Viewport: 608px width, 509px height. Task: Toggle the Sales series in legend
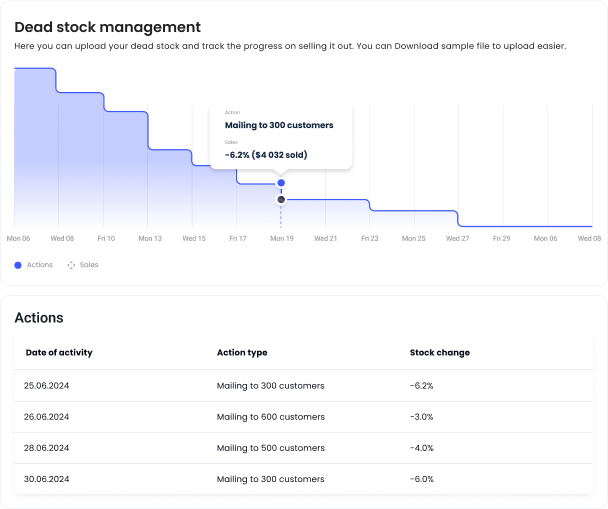tap(89, 265)
